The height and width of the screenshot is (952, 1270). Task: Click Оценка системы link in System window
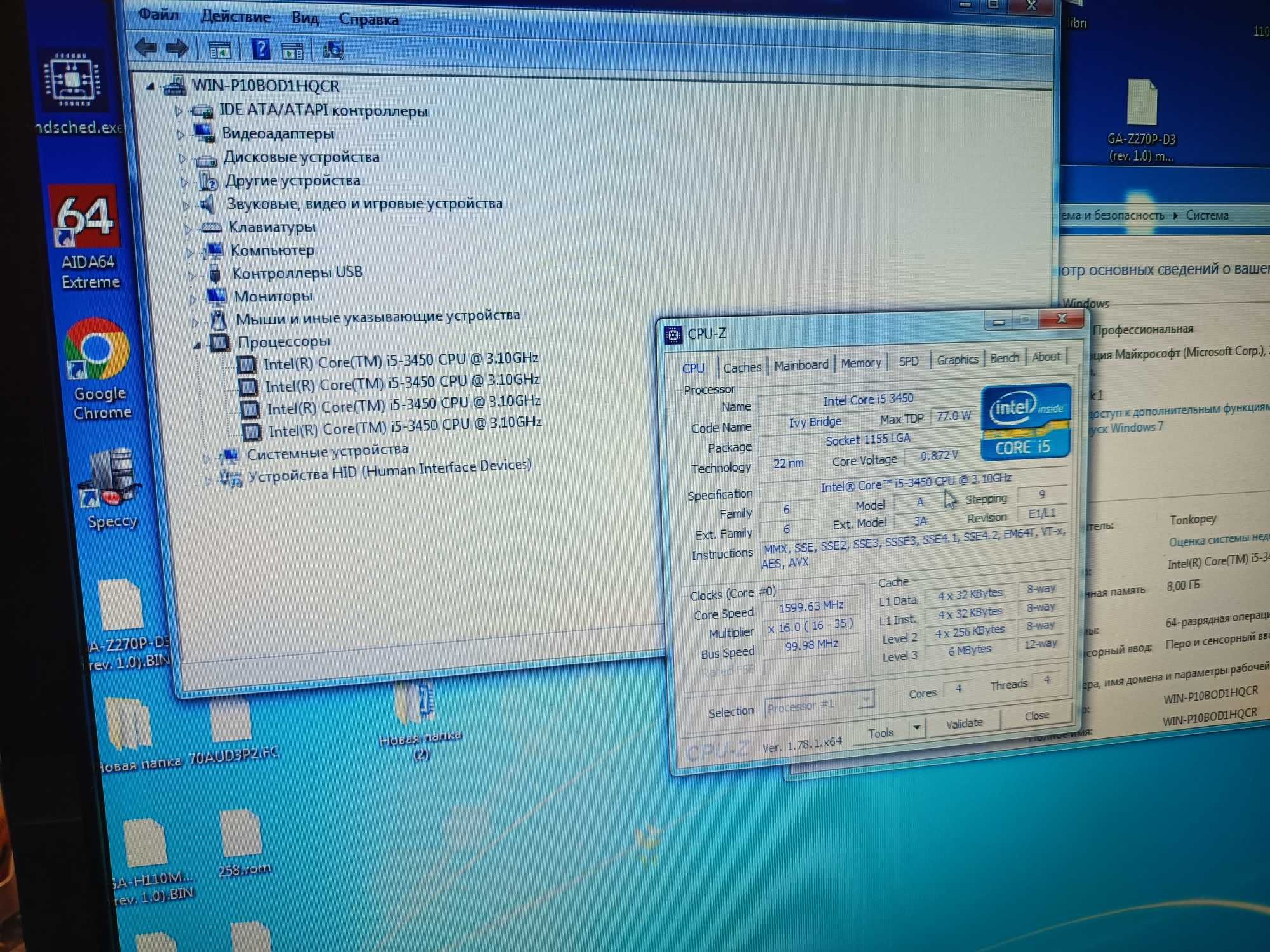click(x=1219, y=539)
